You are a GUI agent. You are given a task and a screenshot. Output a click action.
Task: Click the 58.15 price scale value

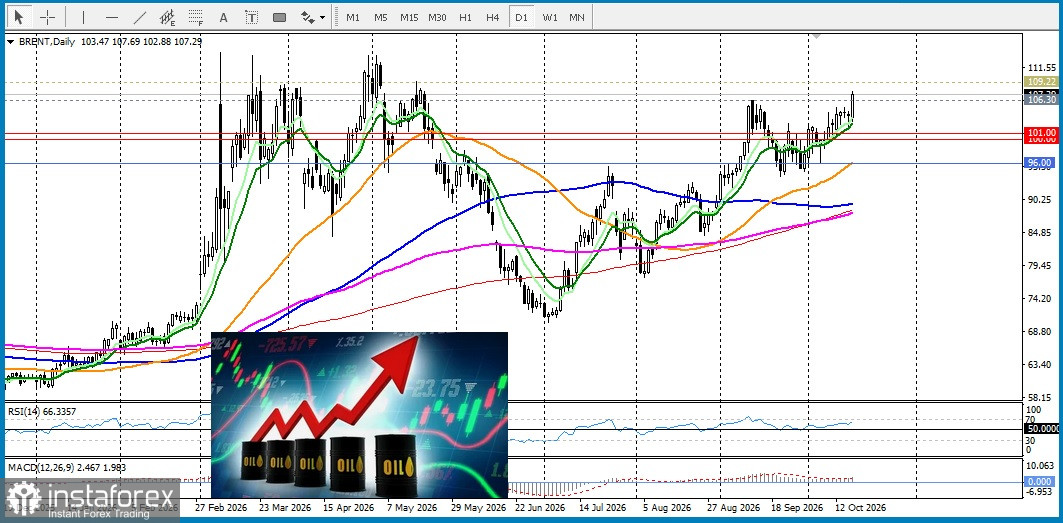coord(1041,397)
